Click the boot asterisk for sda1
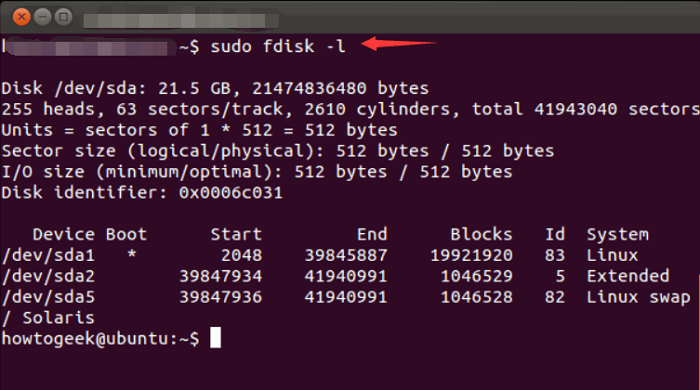Image resolution: width=700 pixels, height=390 pixels. click(131, 255)
